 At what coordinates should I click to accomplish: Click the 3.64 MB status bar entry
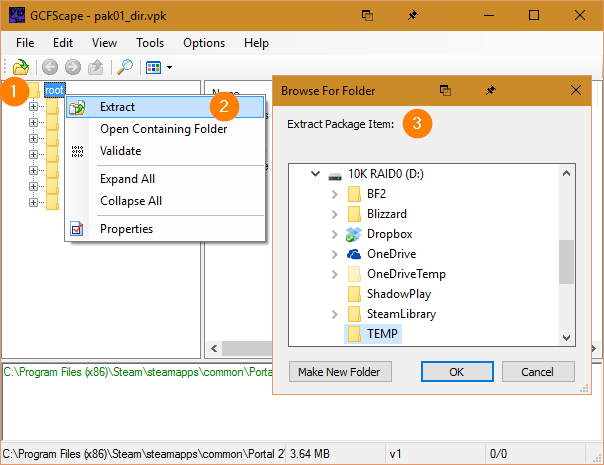[309, 454]
